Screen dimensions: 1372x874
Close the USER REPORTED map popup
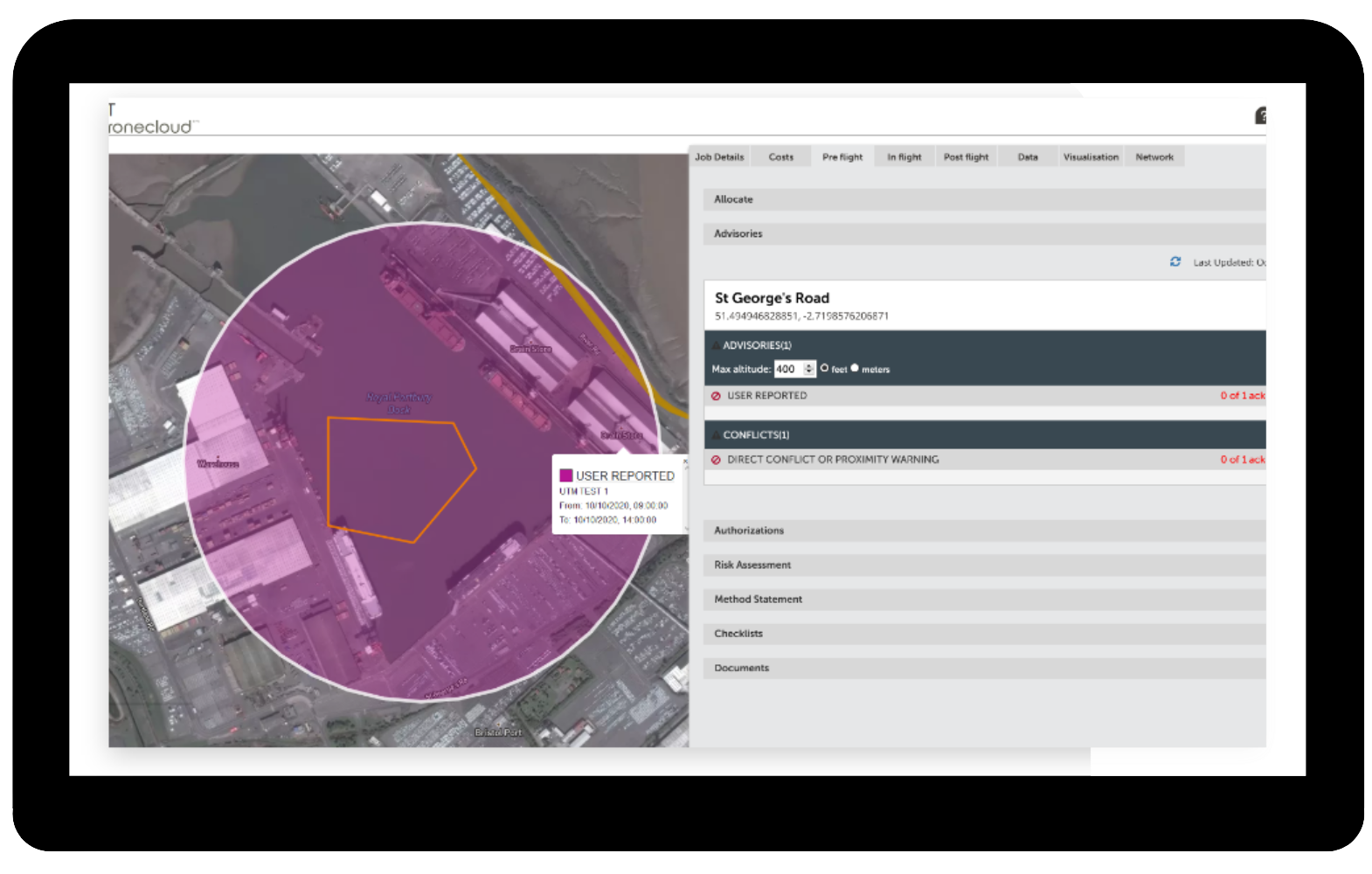684,463
